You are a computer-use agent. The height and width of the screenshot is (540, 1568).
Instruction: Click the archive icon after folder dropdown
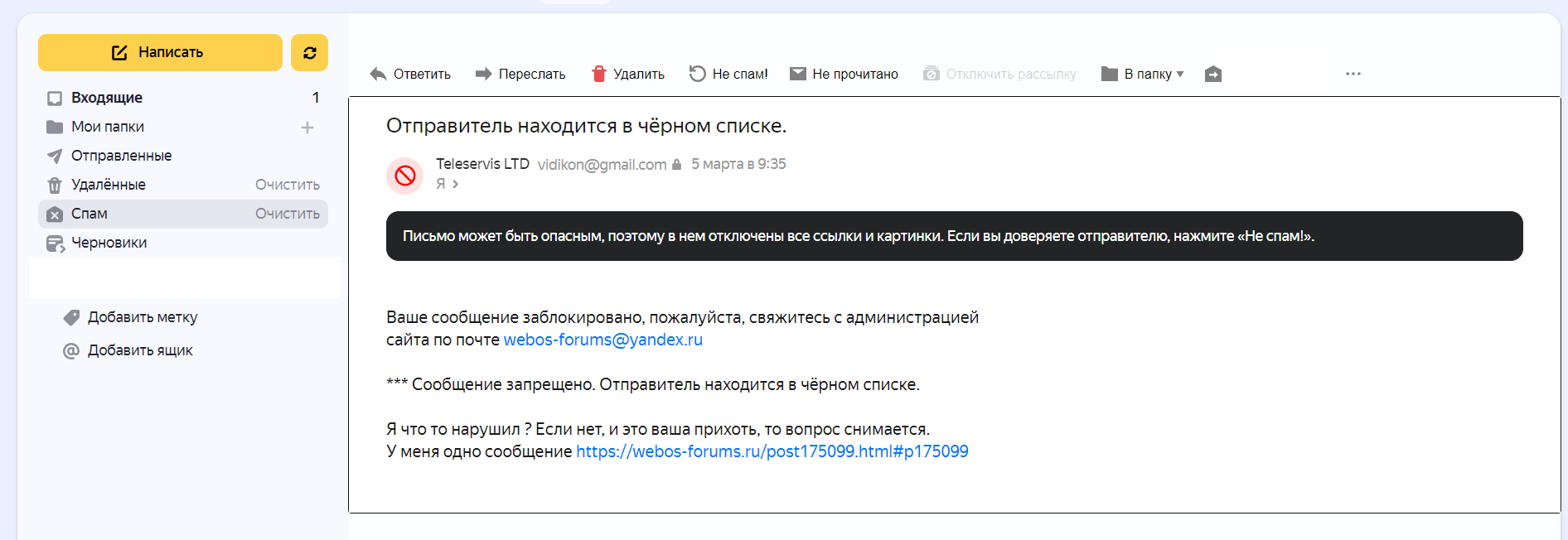[x=1212, y=74]
